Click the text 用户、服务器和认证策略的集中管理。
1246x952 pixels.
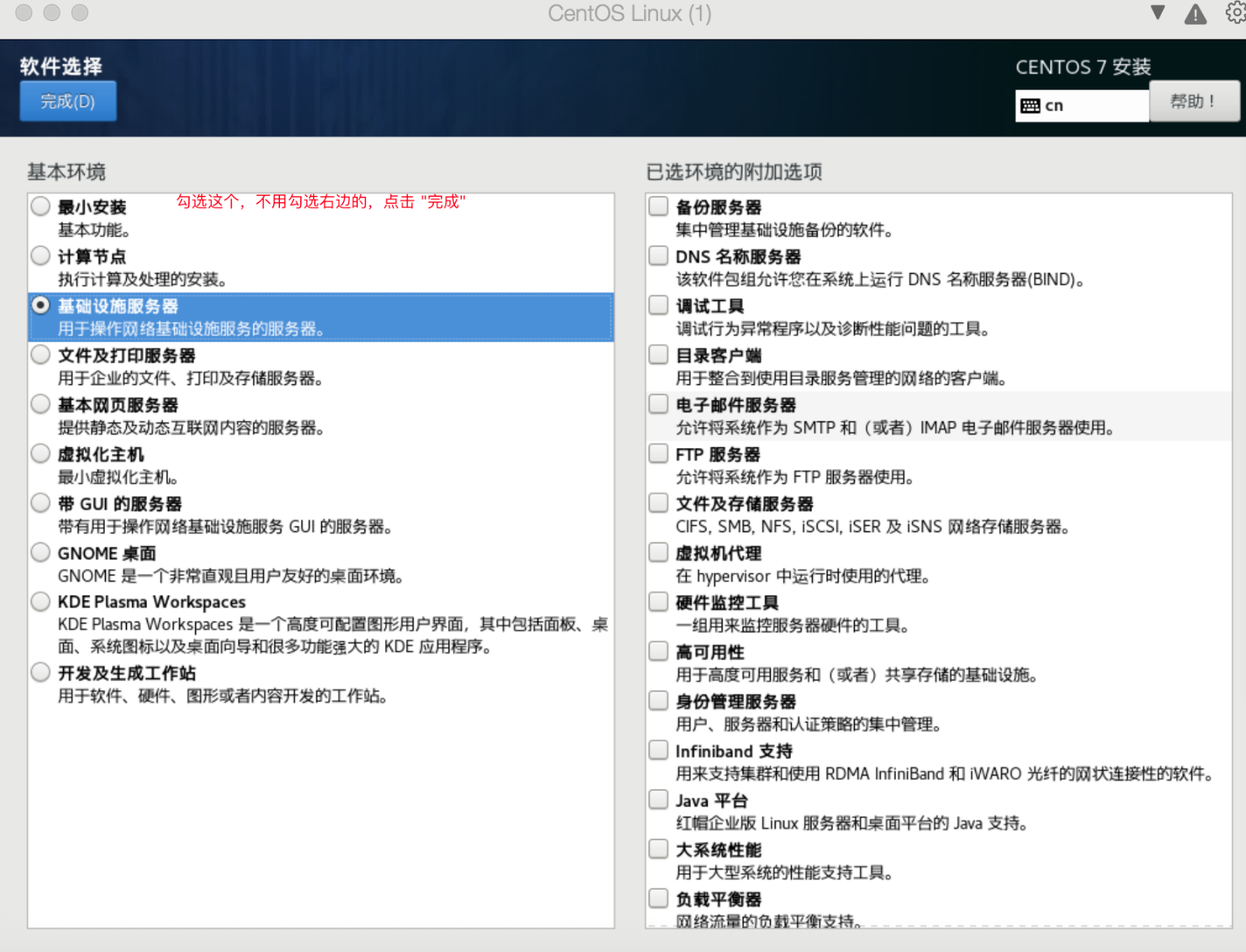(x=808, y=725)
